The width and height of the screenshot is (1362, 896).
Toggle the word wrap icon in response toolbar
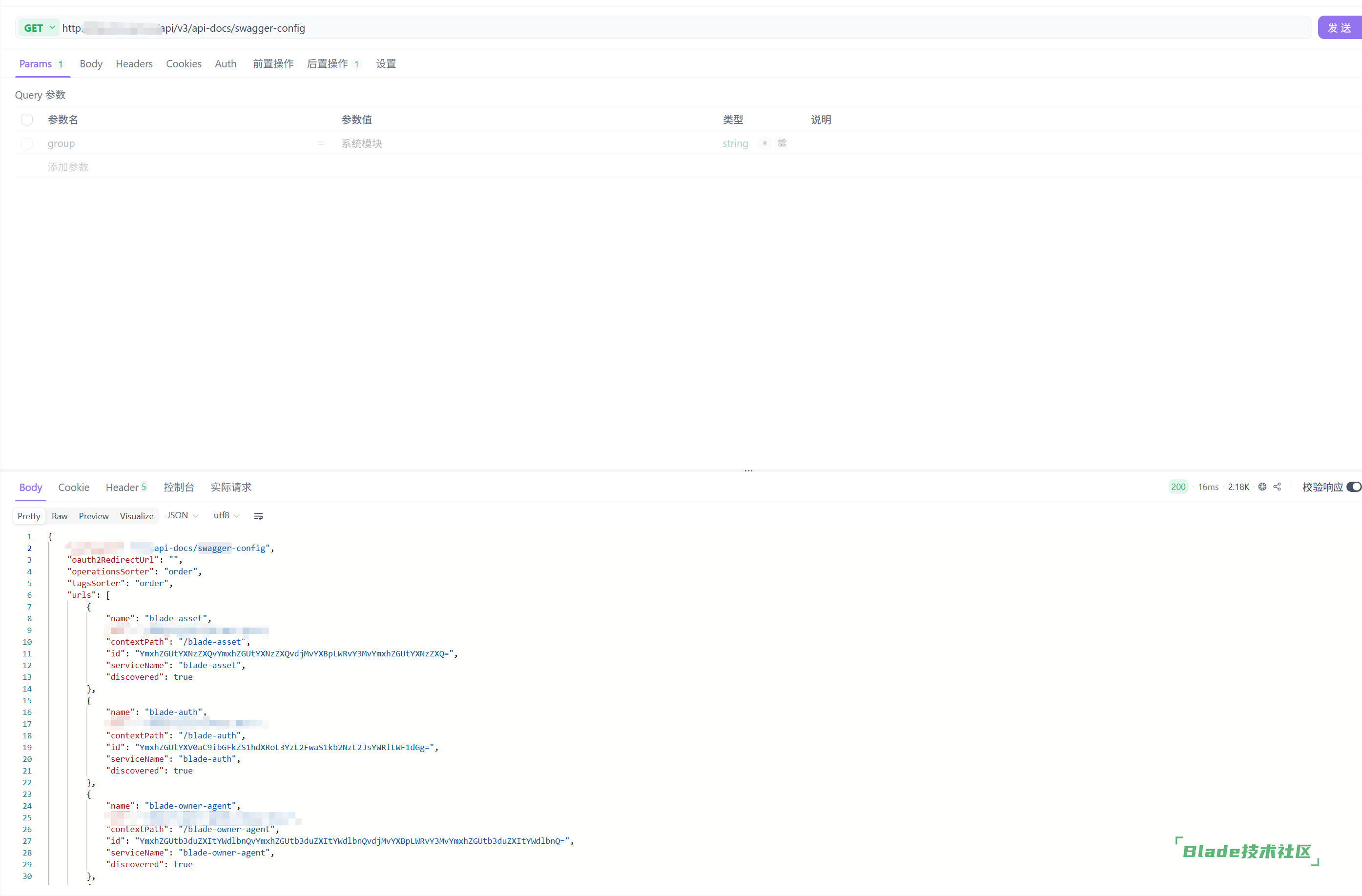(258, 516)
